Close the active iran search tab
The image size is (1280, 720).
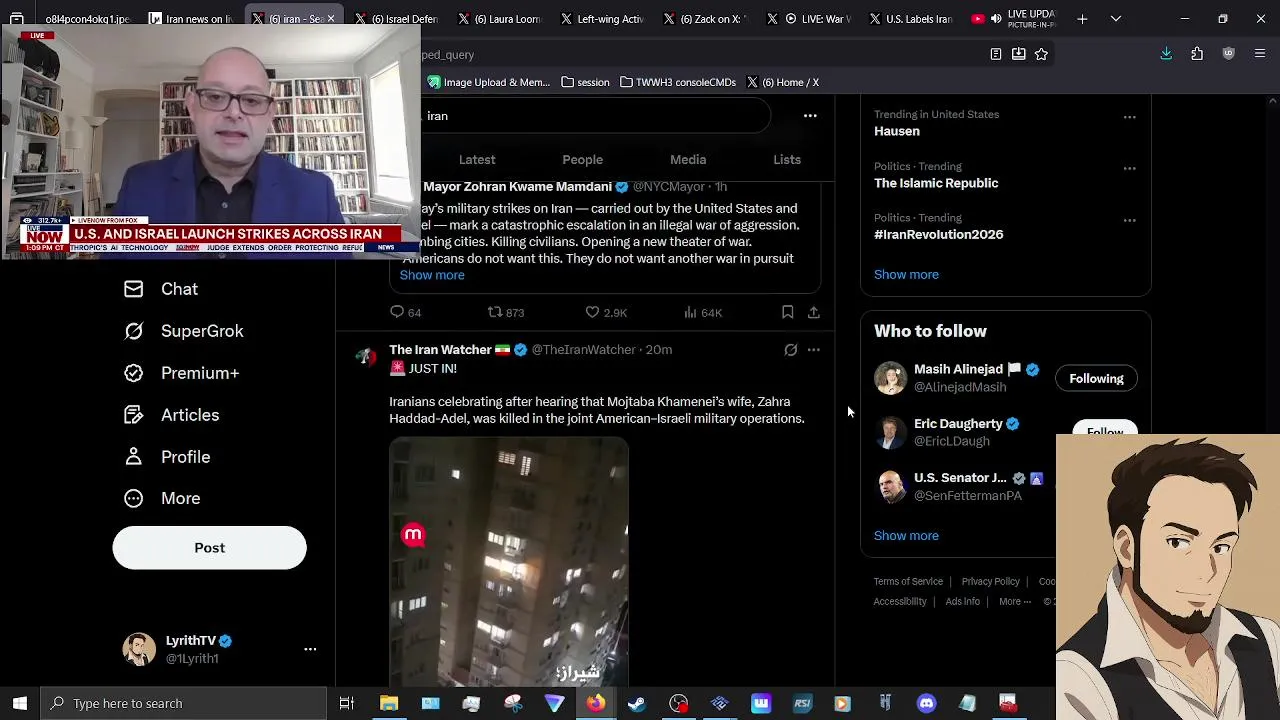[x=331, y=19]
